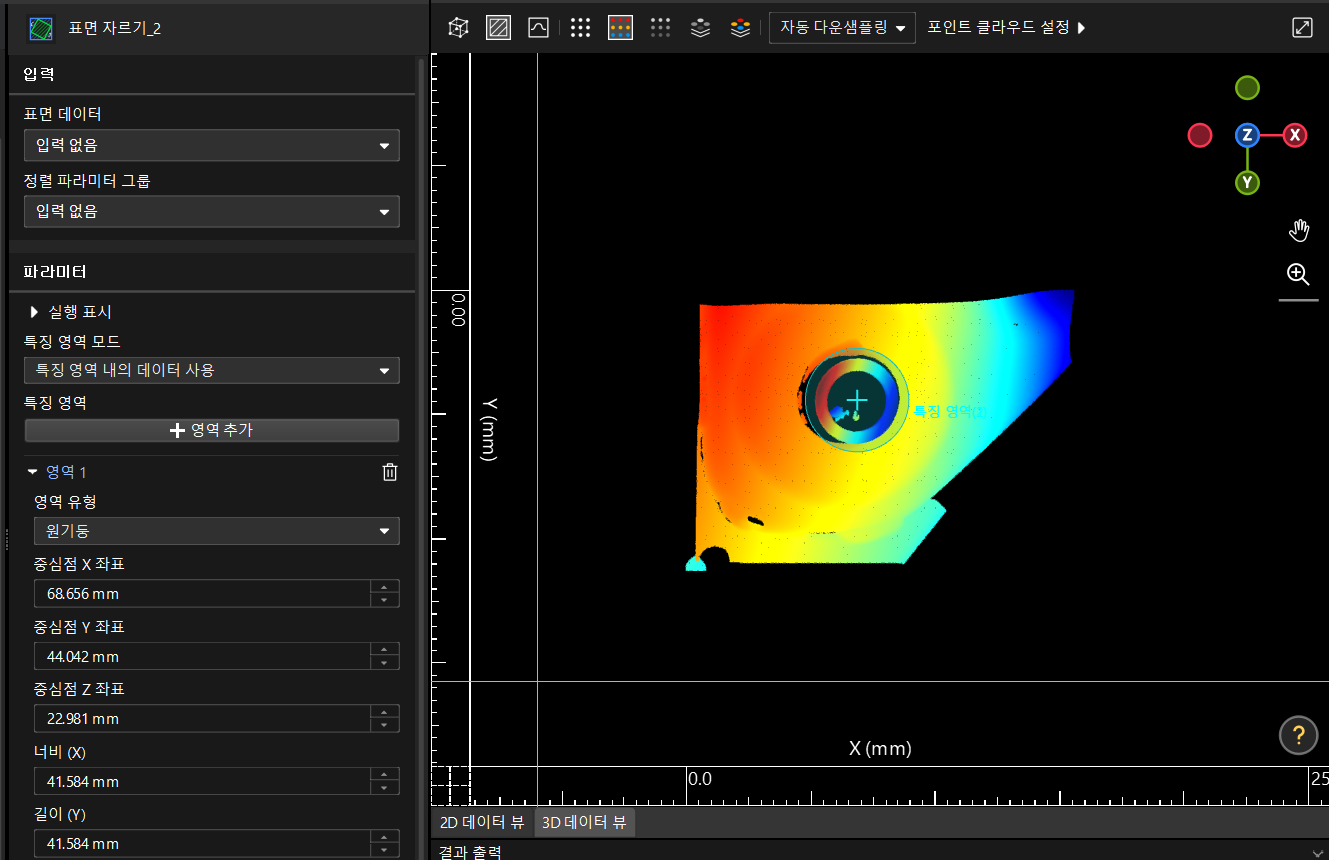
Task: Click the 중심점 Z 좌표 field showing 22.981 mm
Action: click(x=202, y=719)
